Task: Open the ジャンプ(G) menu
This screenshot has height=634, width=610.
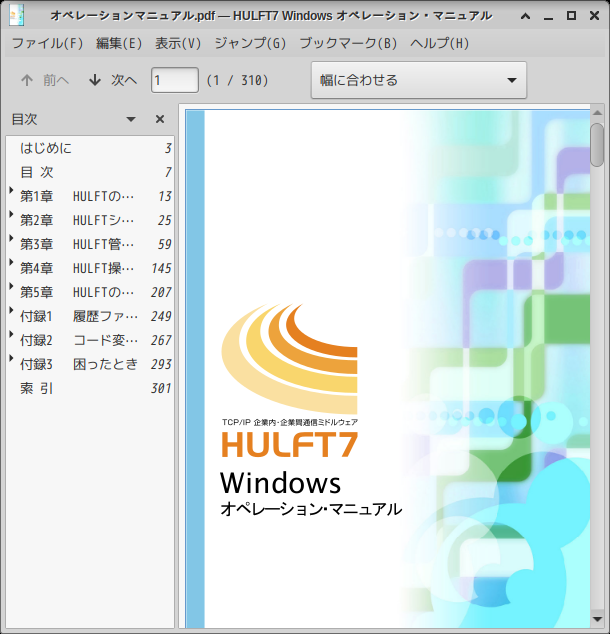Action: [250, 43]
